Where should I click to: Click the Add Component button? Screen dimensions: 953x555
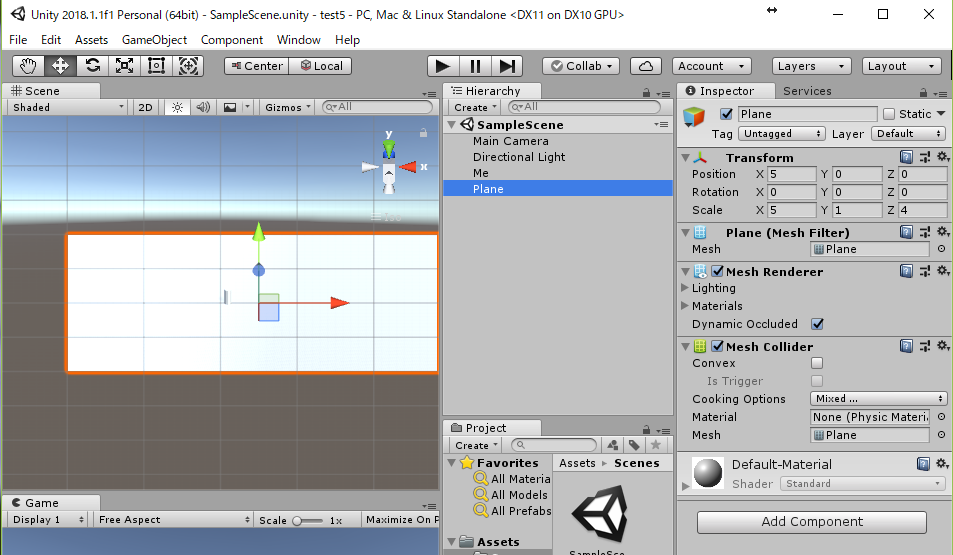pos(812,522)
